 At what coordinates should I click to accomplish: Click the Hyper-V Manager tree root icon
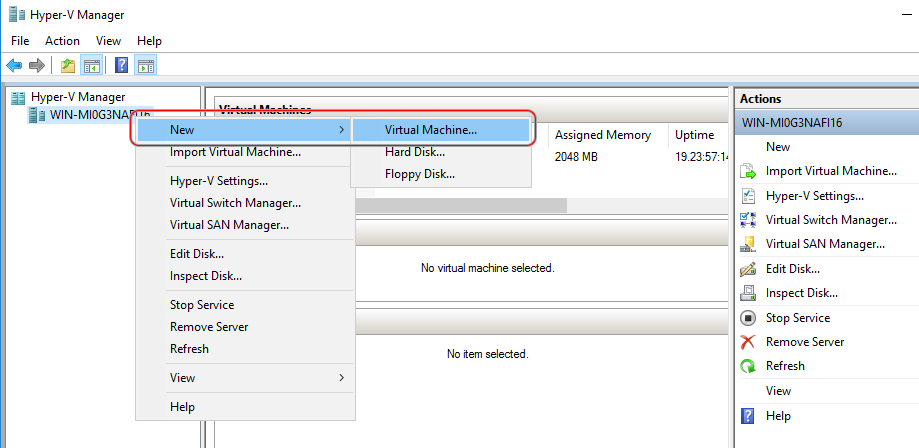tap(18, 97)
